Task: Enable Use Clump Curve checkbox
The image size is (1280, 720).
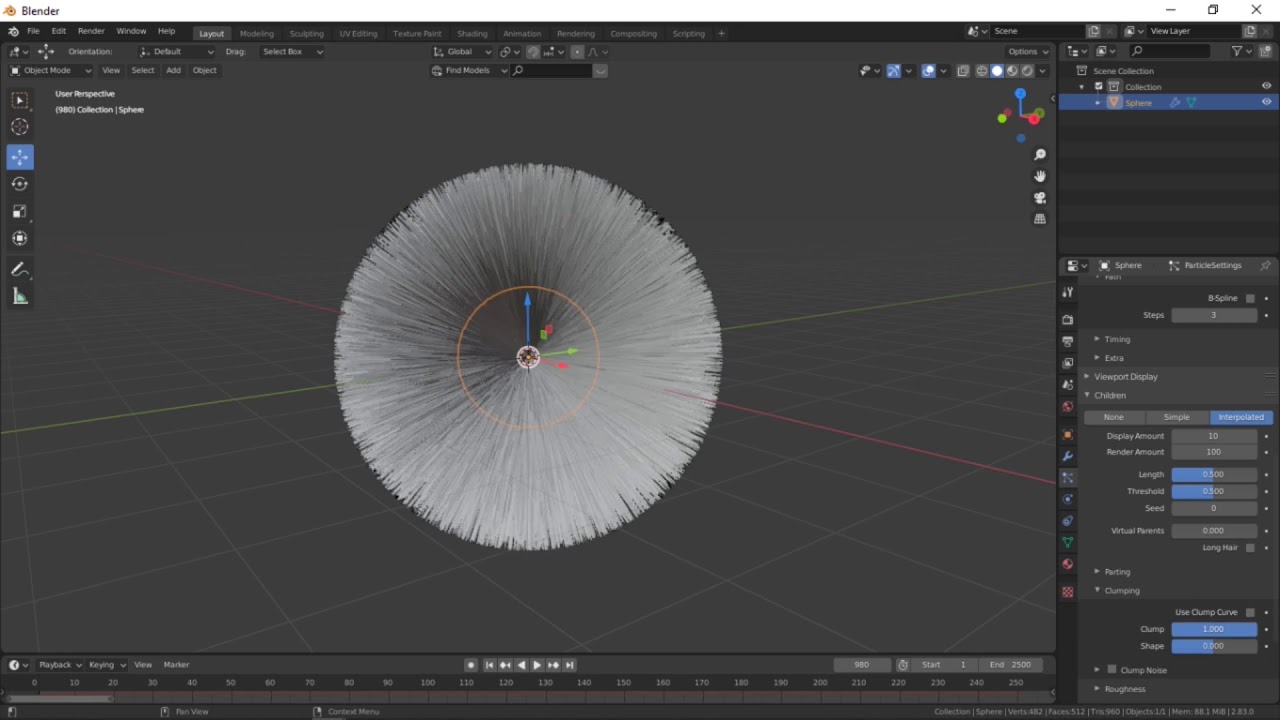Action: [1250, 612]
